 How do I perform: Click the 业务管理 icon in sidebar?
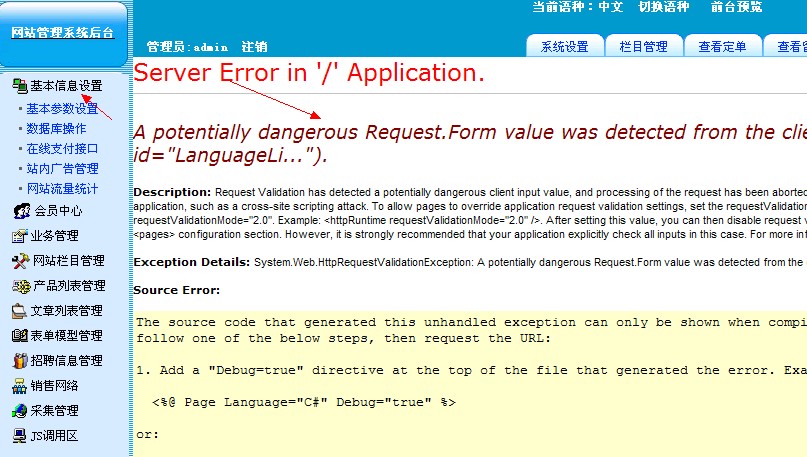pyautogui.click(x=19, y=236)
